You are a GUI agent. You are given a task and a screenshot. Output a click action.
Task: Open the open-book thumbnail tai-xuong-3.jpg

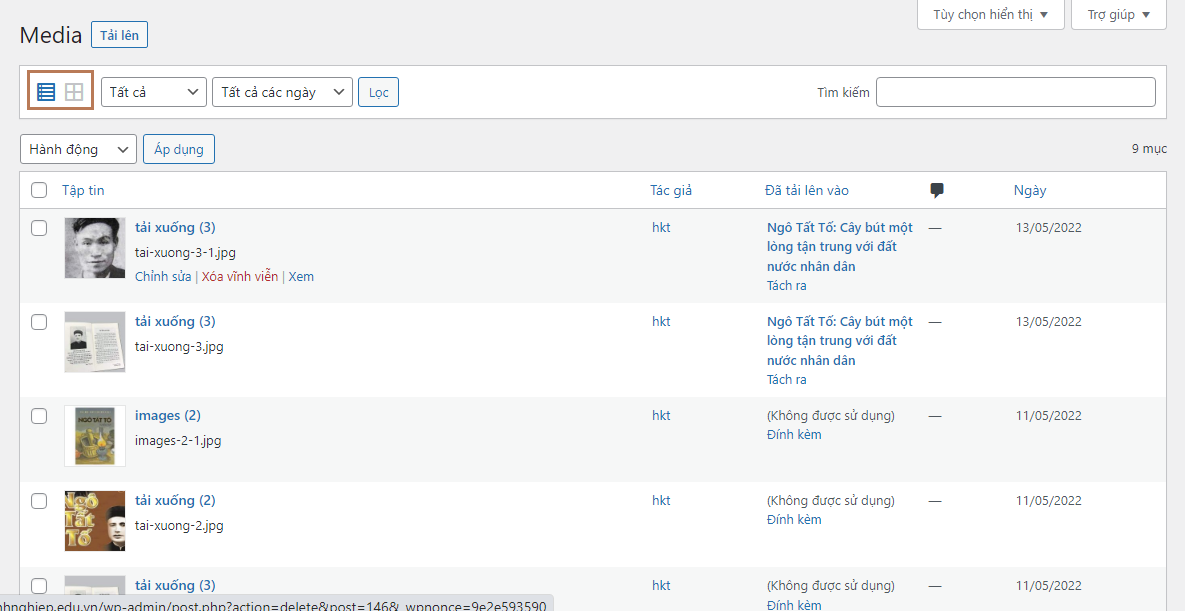(x=95, y=342)
